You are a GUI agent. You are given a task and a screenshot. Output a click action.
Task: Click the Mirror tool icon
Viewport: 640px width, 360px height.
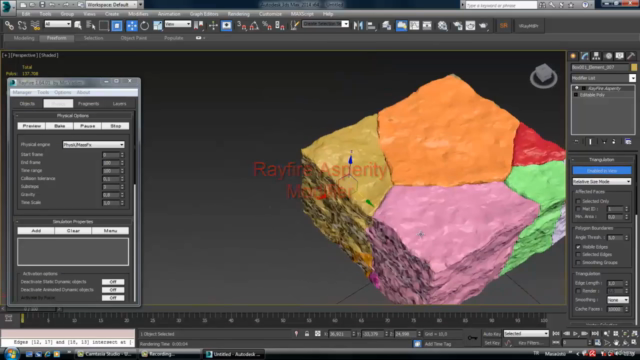(358, 26)
